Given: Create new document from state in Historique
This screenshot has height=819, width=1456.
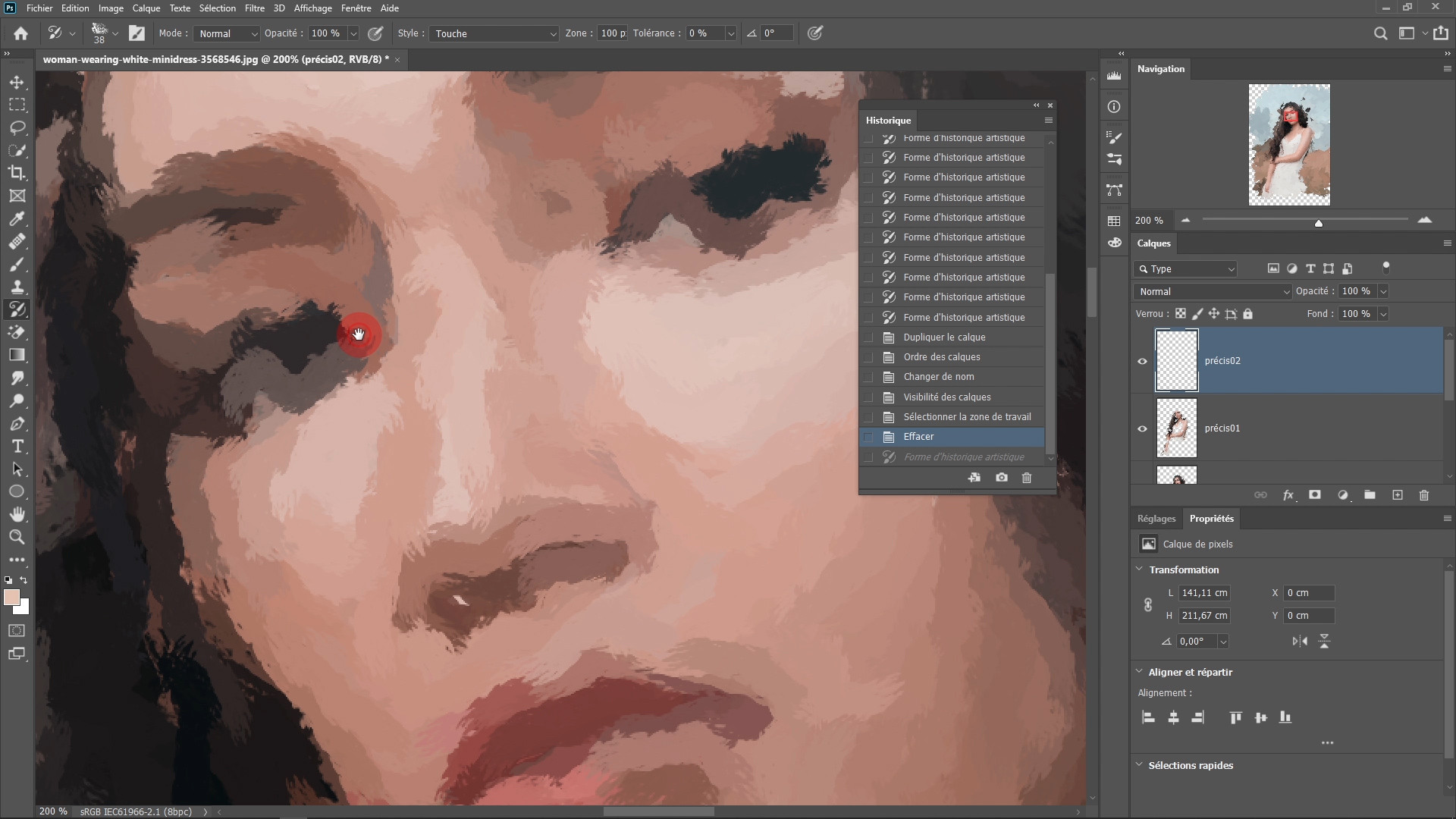Looking at the screenshot, I should 974,478.
